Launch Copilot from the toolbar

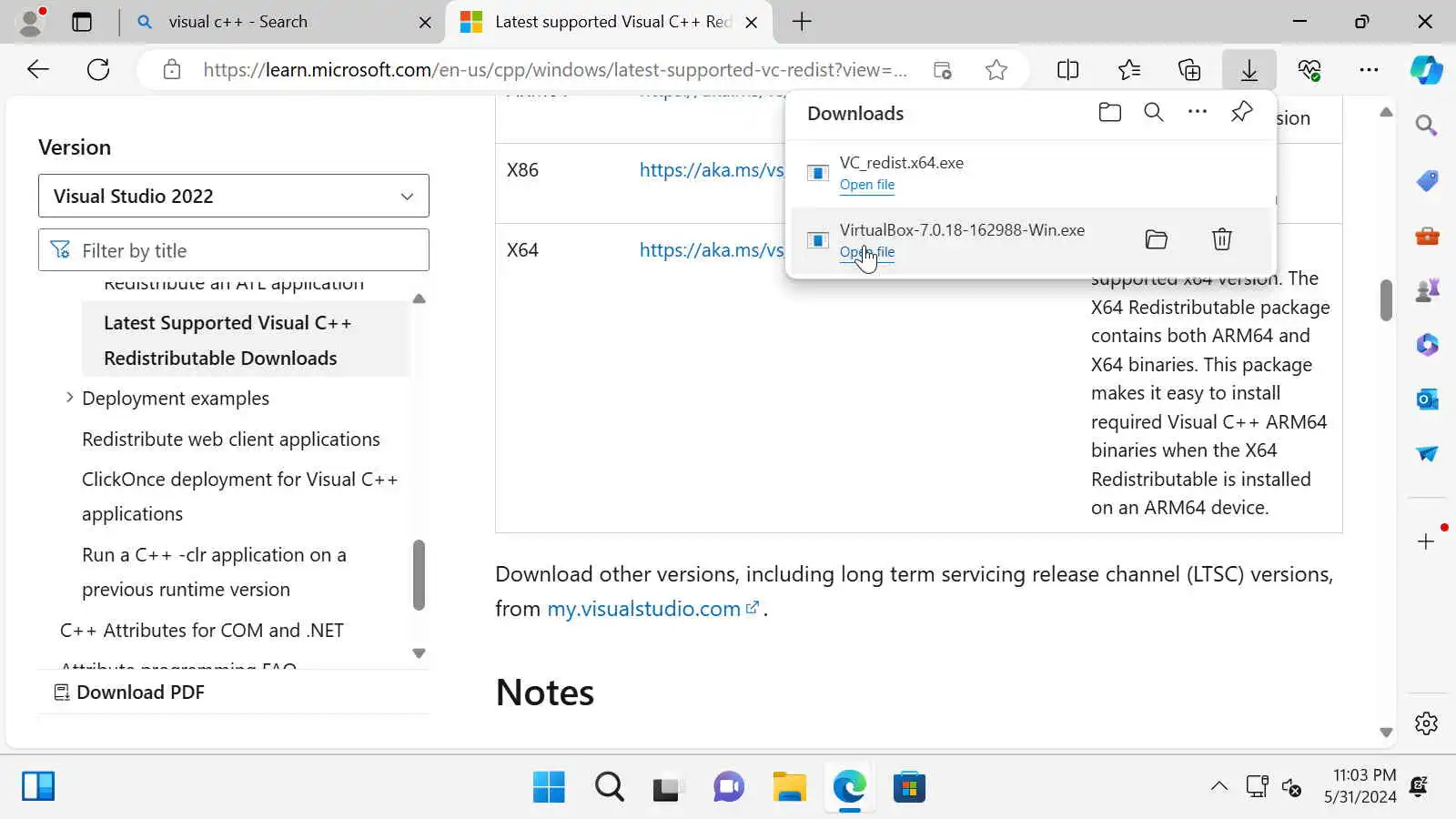(x=1426, y=69)
